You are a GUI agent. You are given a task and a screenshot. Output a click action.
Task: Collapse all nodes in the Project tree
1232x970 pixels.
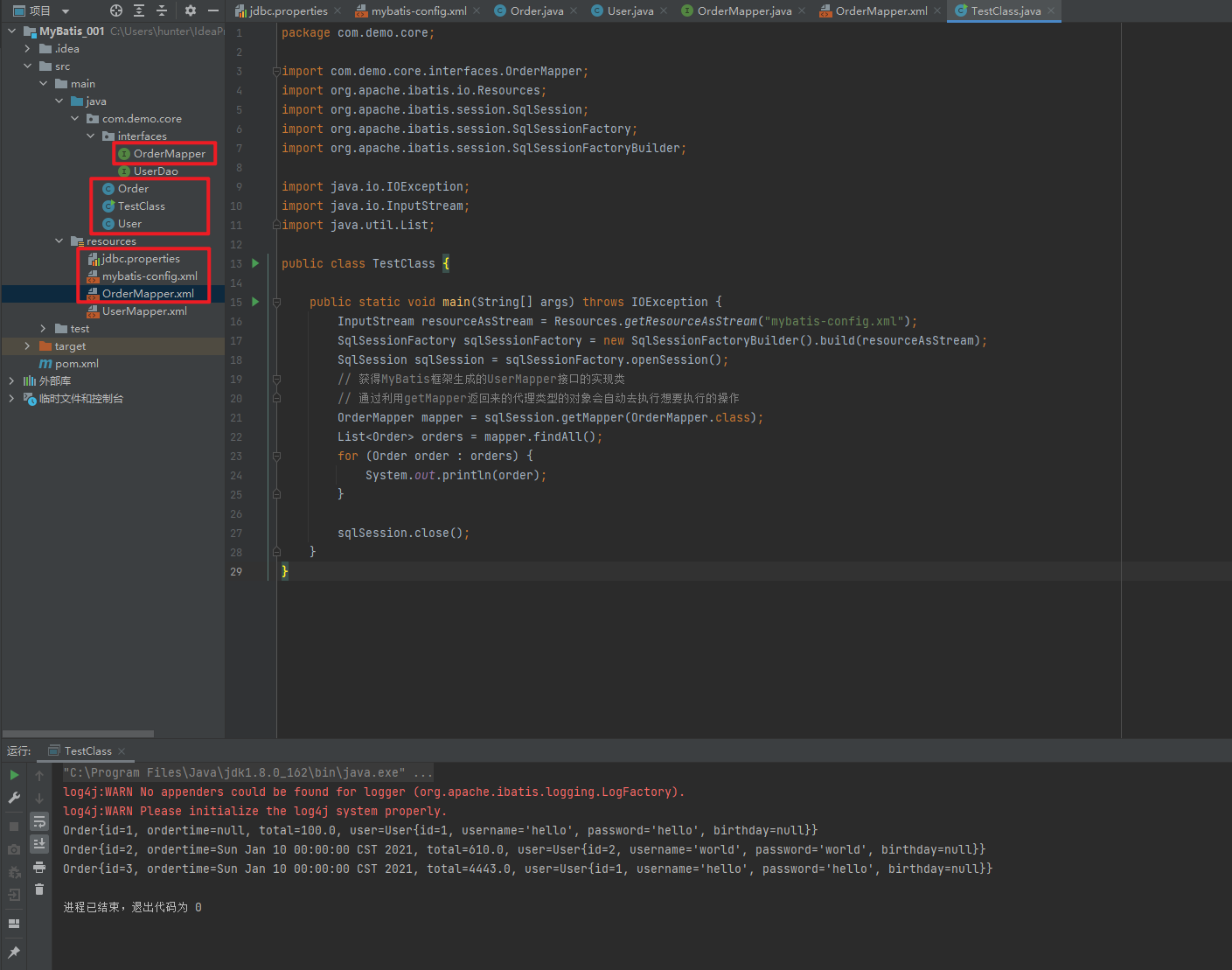(x=162, y=10)
